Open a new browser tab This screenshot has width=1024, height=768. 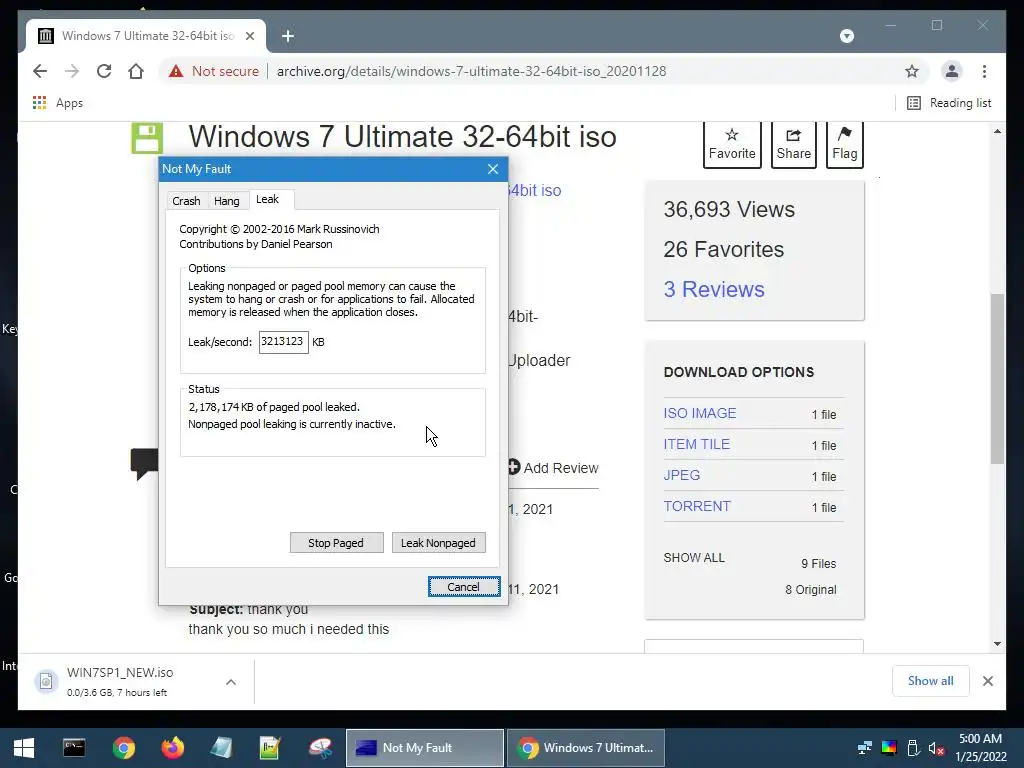(287, 36)
